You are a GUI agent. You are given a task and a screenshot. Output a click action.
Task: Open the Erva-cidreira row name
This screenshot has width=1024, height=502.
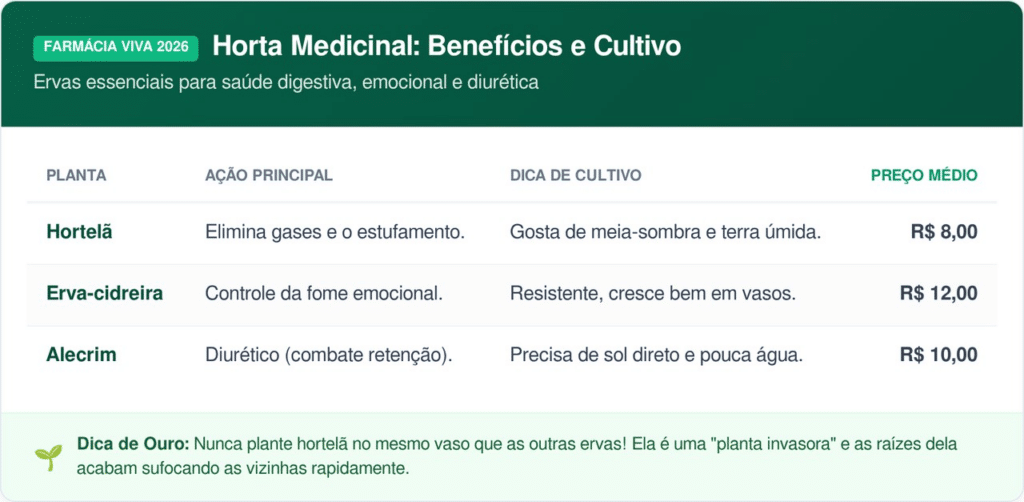104,293
